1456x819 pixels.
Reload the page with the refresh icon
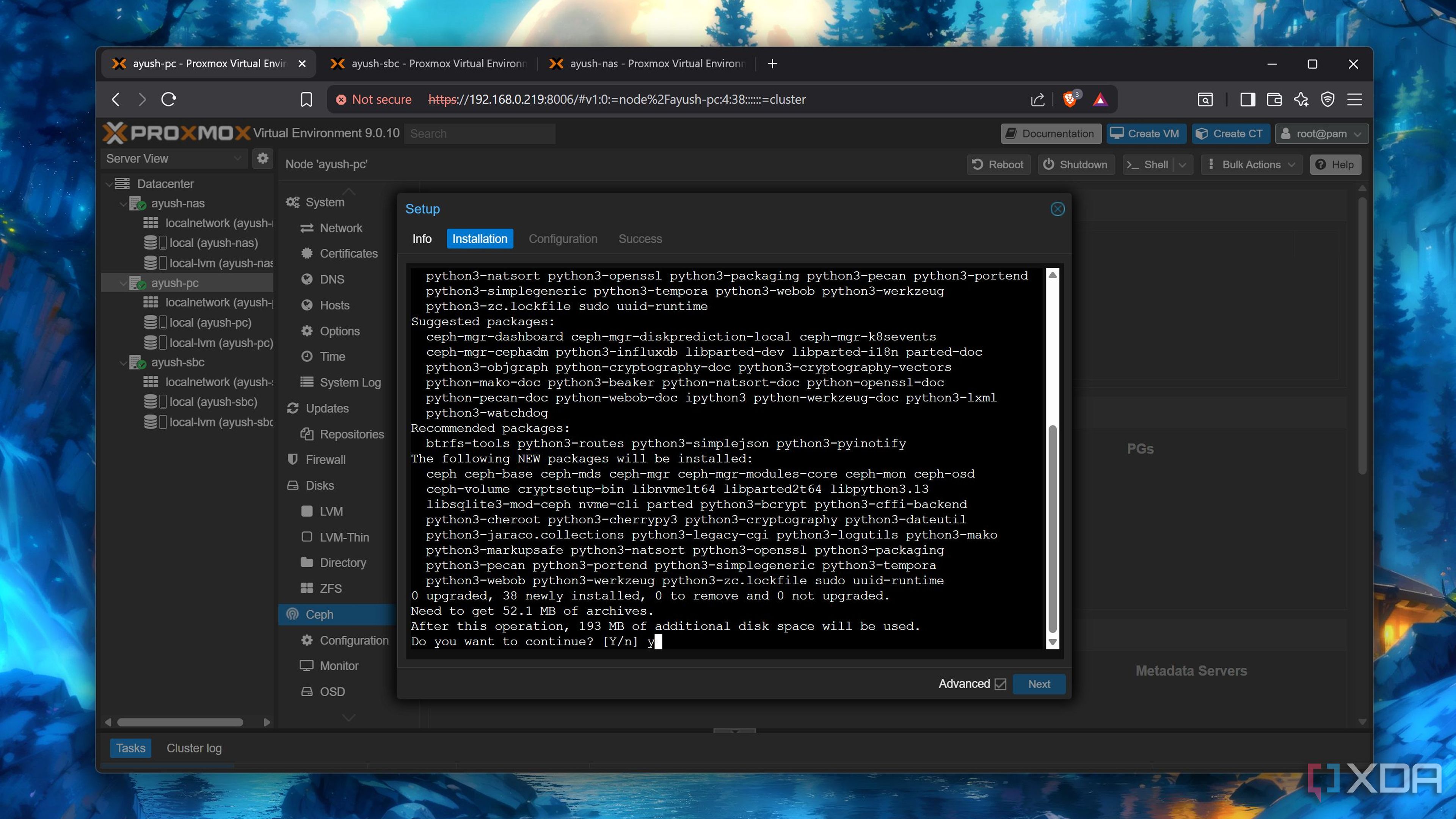168,99
